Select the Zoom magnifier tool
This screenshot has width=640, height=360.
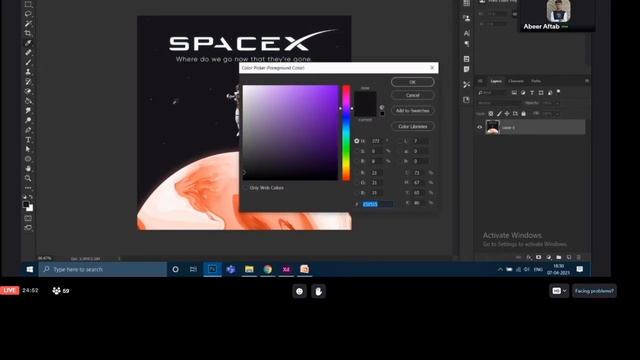tap(28, 178)
